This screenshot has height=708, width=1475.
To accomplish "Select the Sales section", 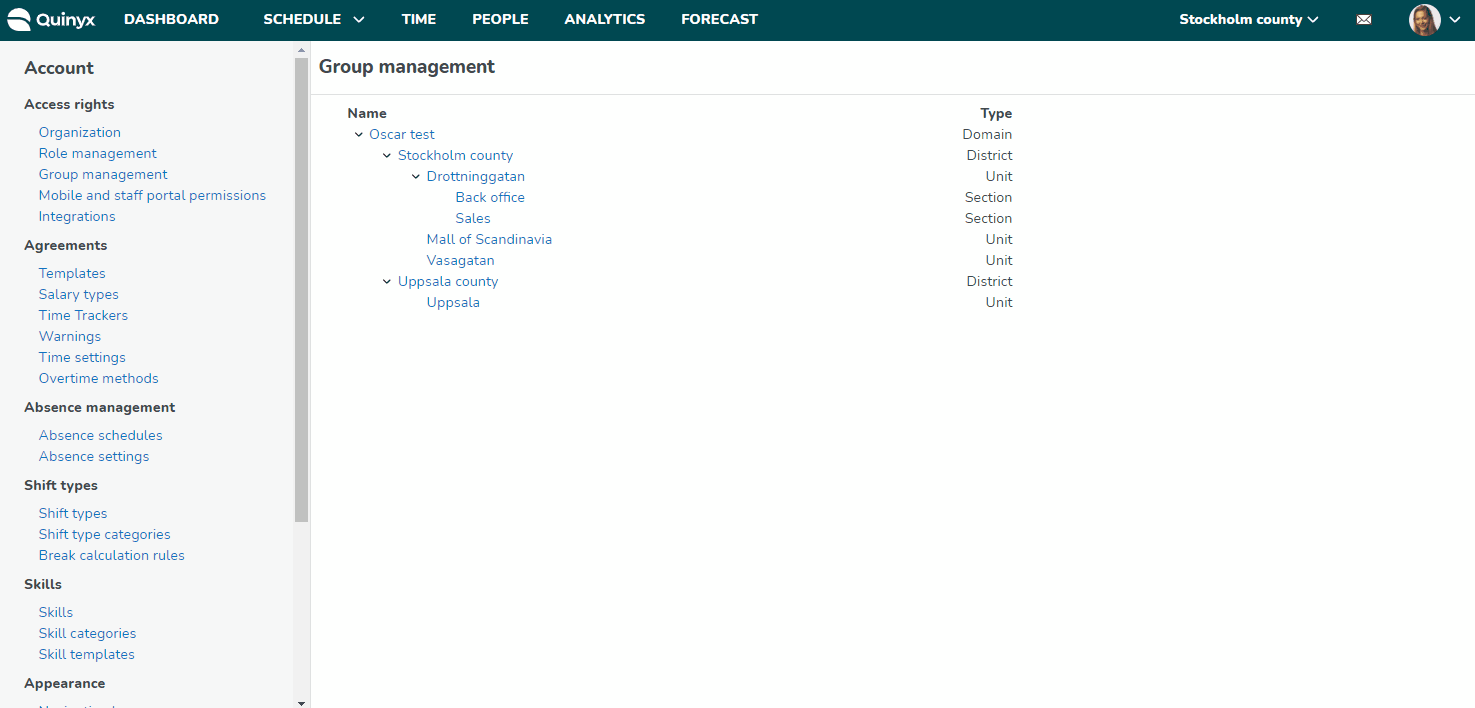I will (x=473, y=218).
